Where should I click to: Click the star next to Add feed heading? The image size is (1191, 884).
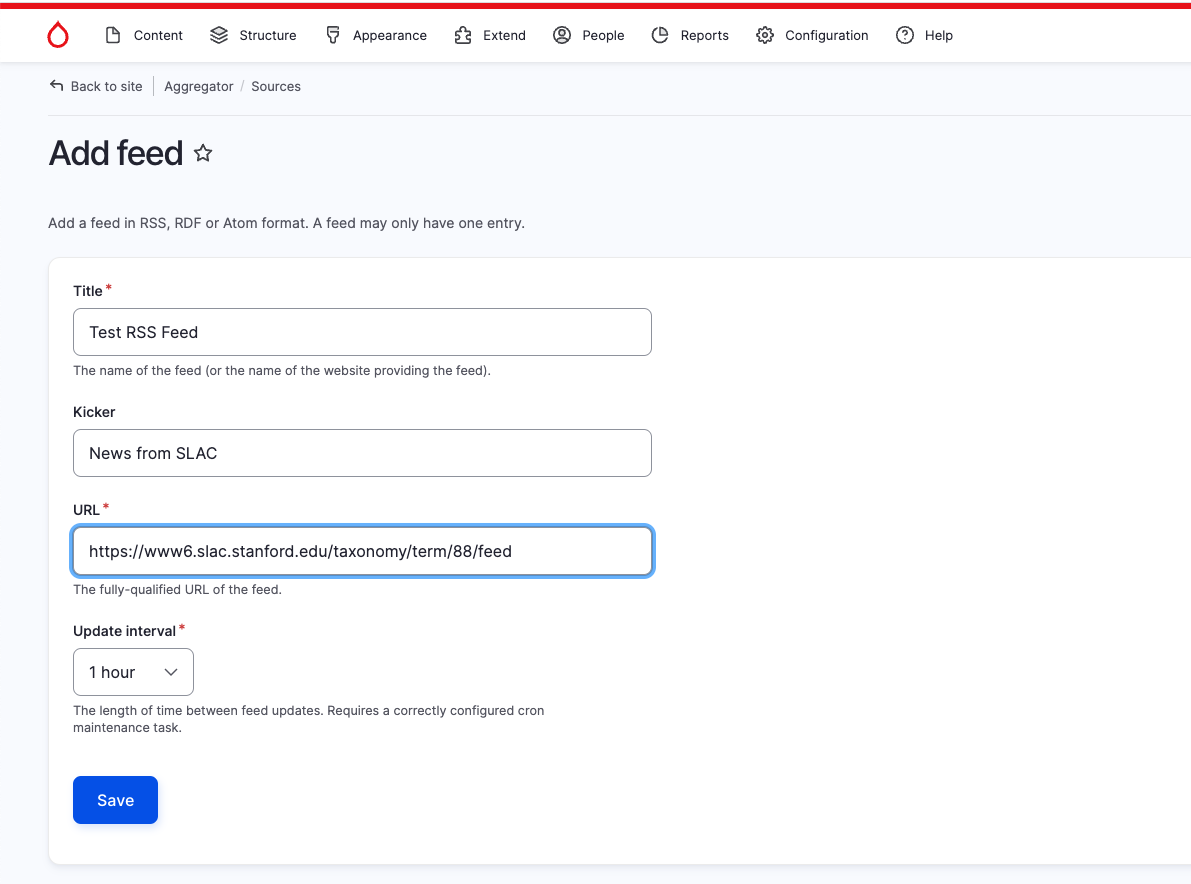click(202, 153)
